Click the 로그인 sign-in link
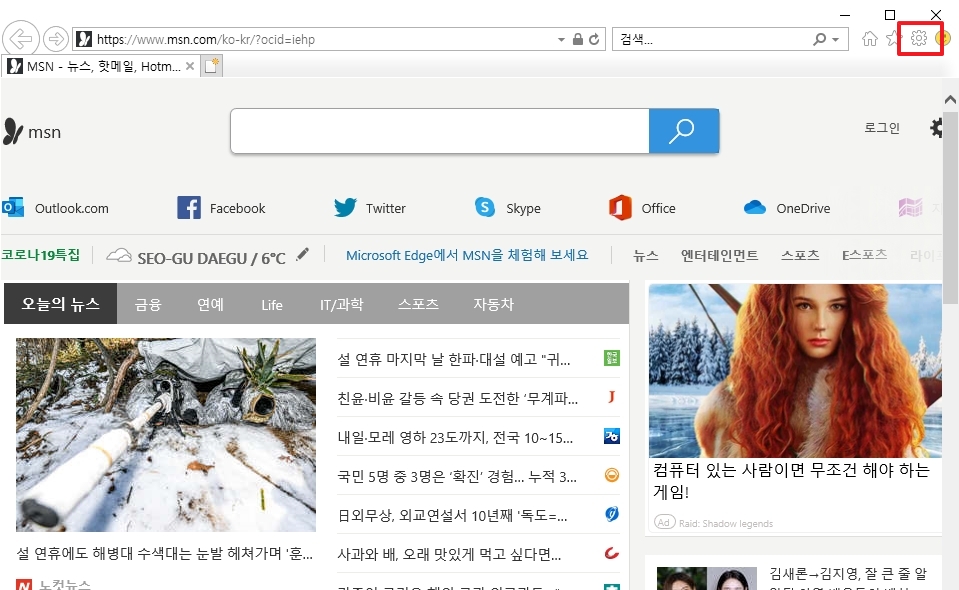The height and width of the screenshot is (590, 959). [881, 128]
